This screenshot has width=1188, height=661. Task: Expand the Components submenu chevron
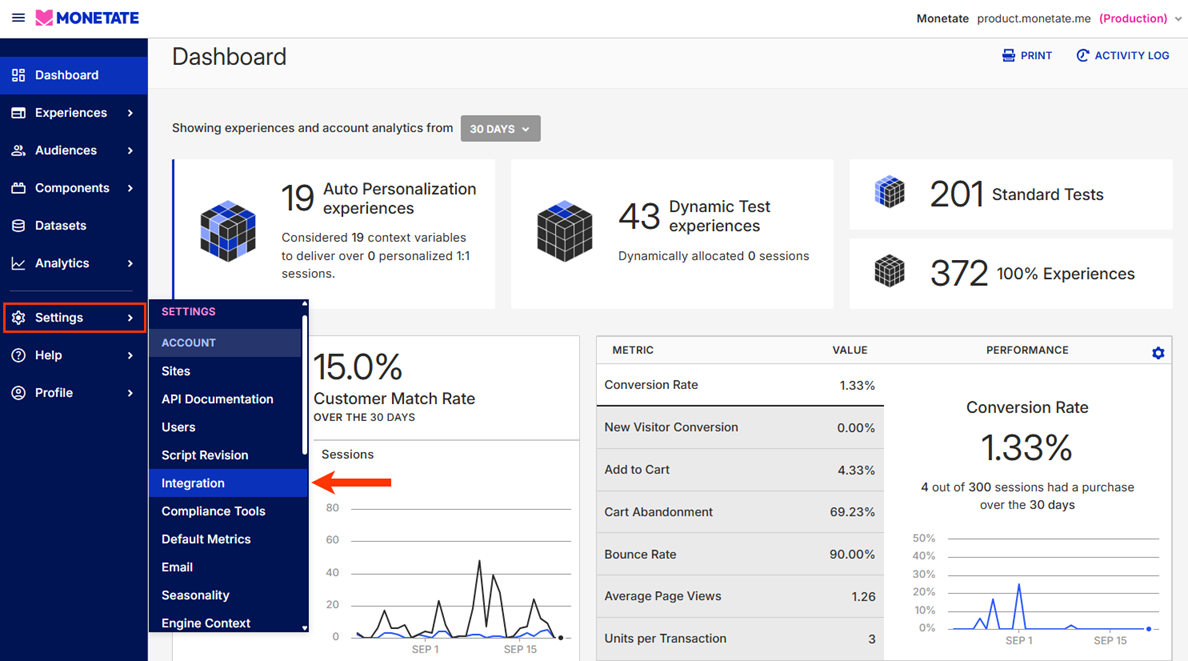[130, 188]
